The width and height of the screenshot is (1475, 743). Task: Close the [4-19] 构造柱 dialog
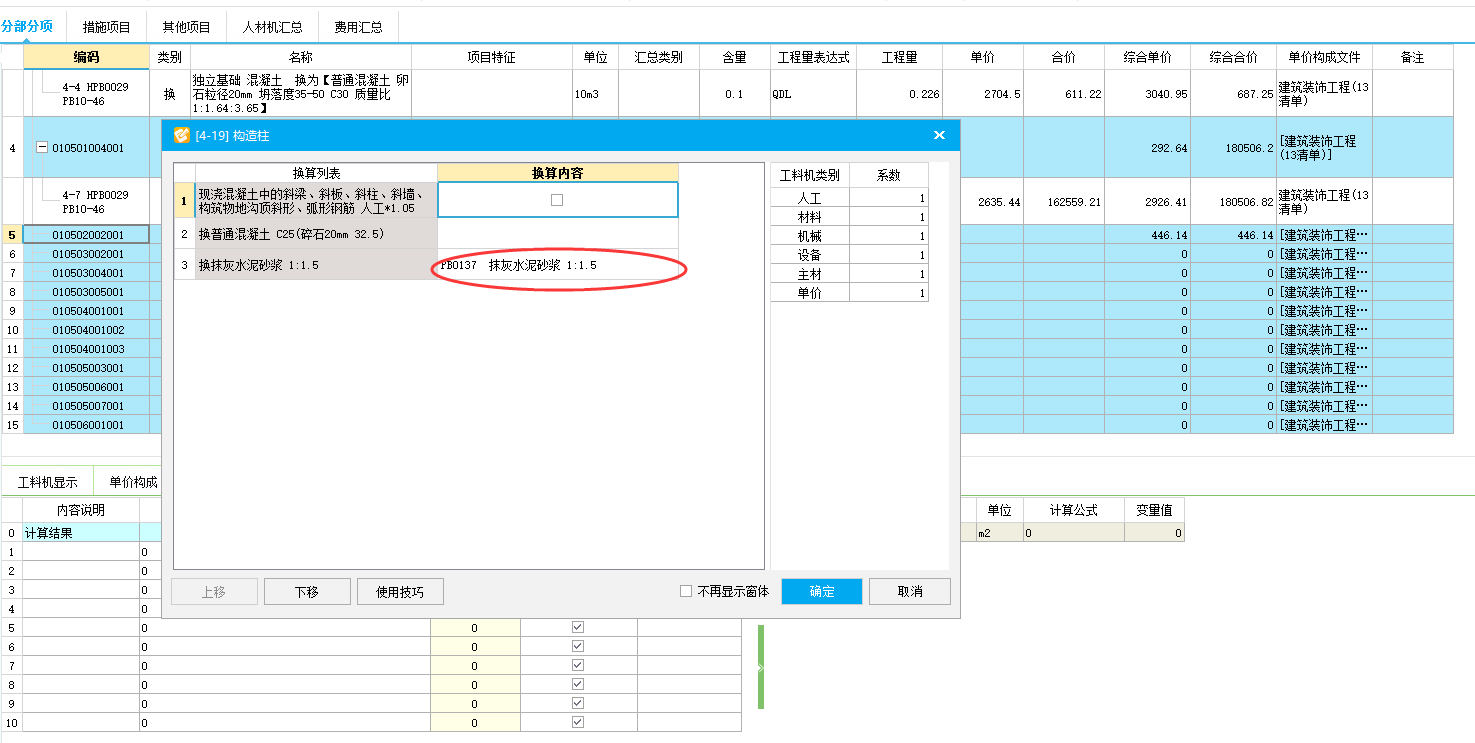point(939,135)
